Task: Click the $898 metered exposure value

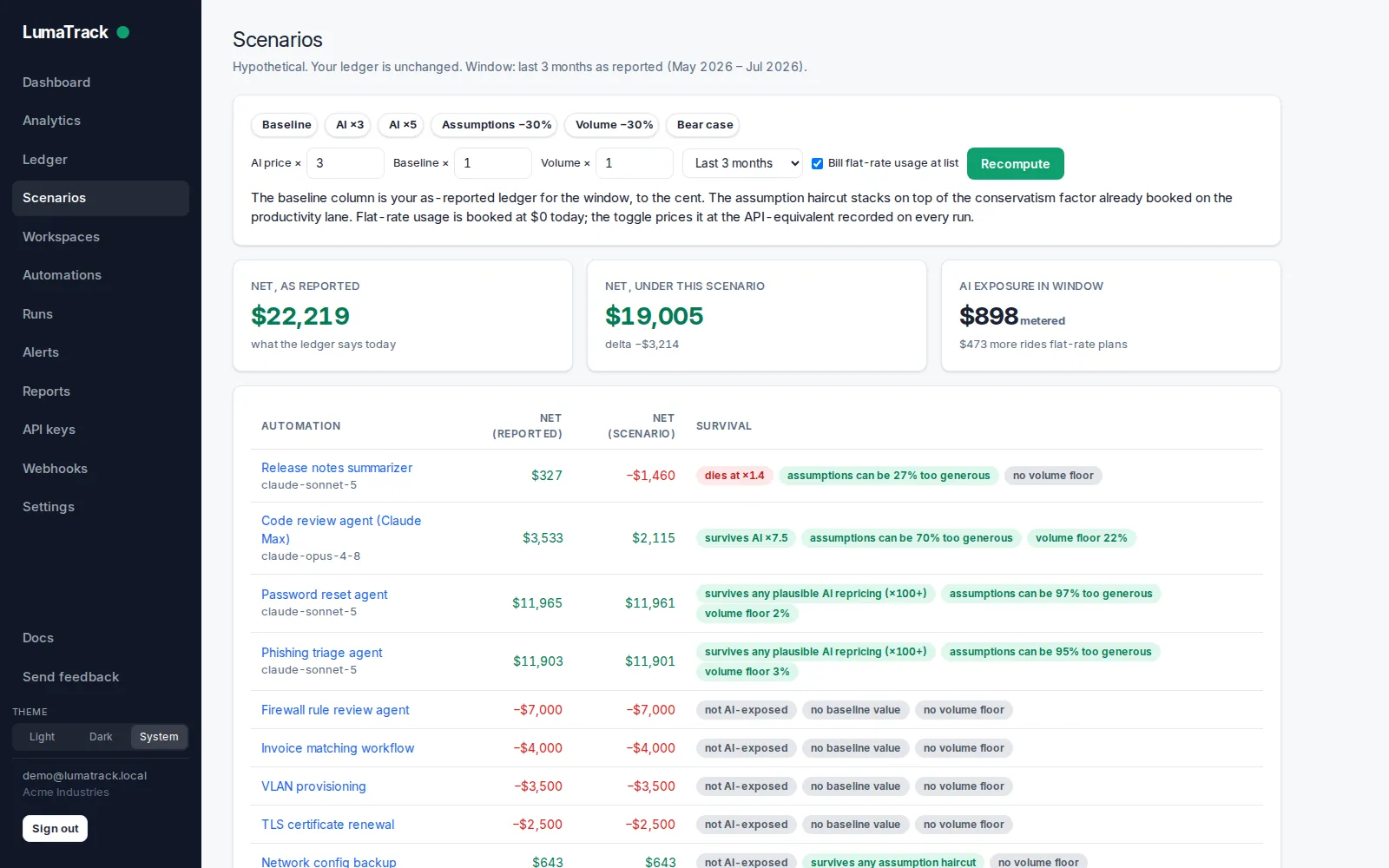Action: [x=989, y=316]
